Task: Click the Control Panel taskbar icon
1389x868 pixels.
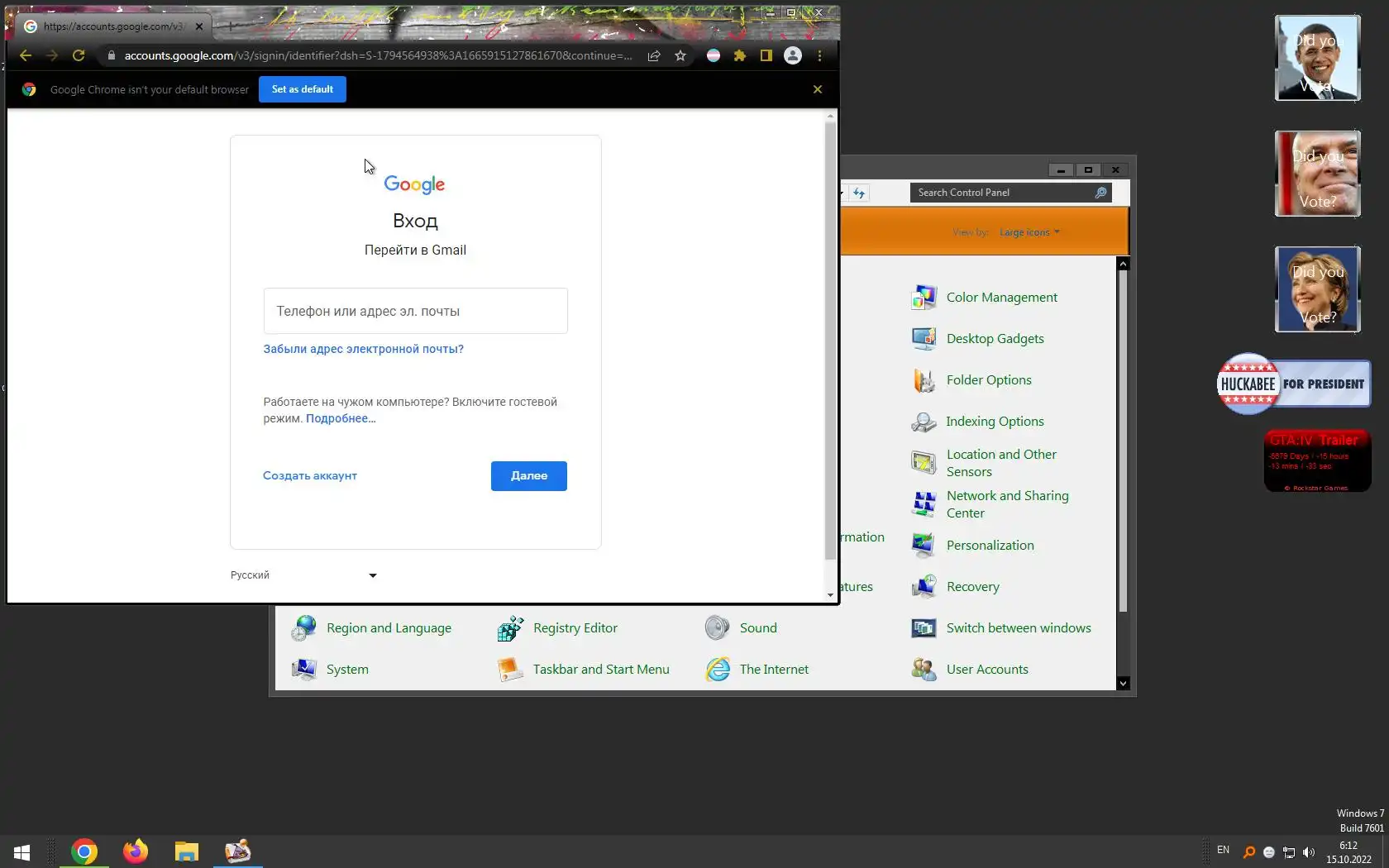Action: pos(238,851)
